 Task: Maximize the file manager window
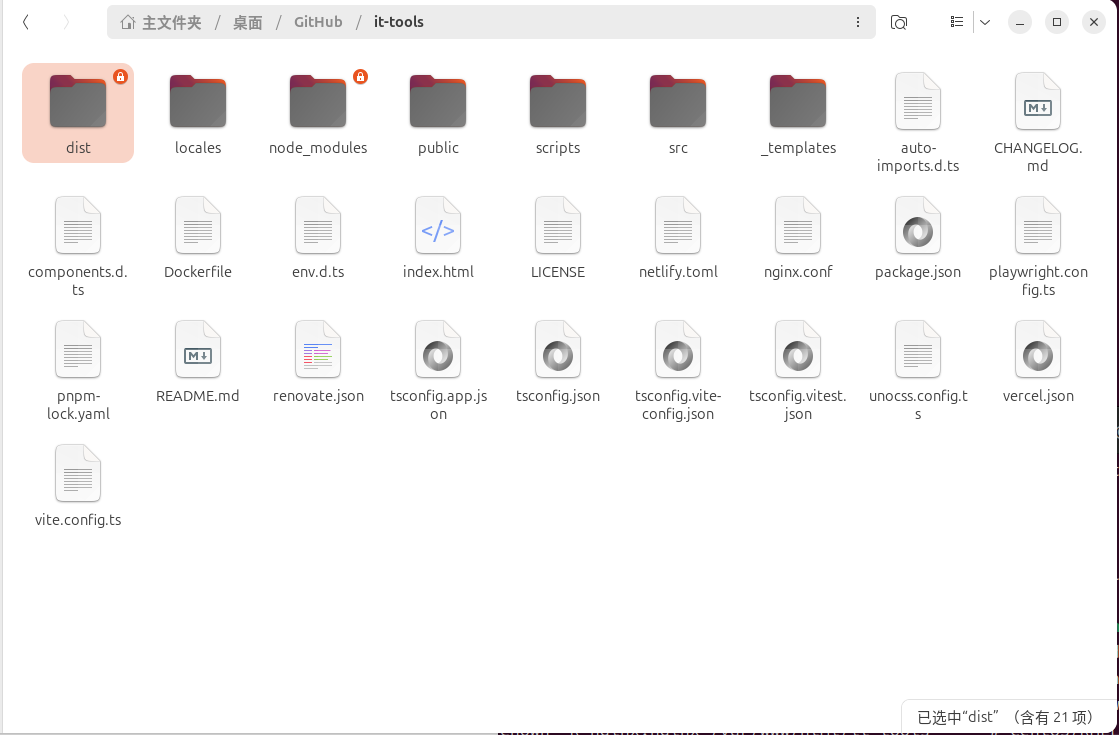(x=1057, y=22)
